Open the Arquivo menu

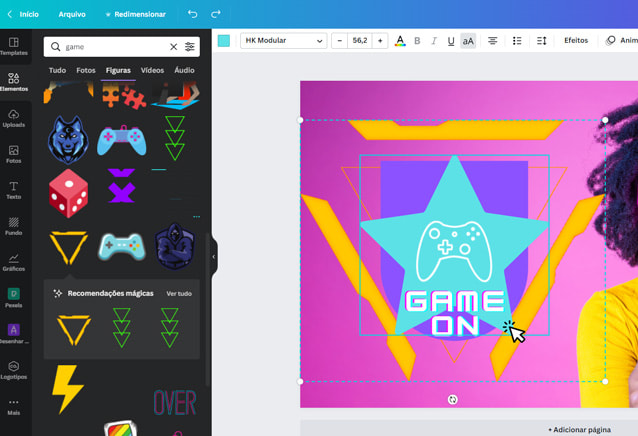72,14
